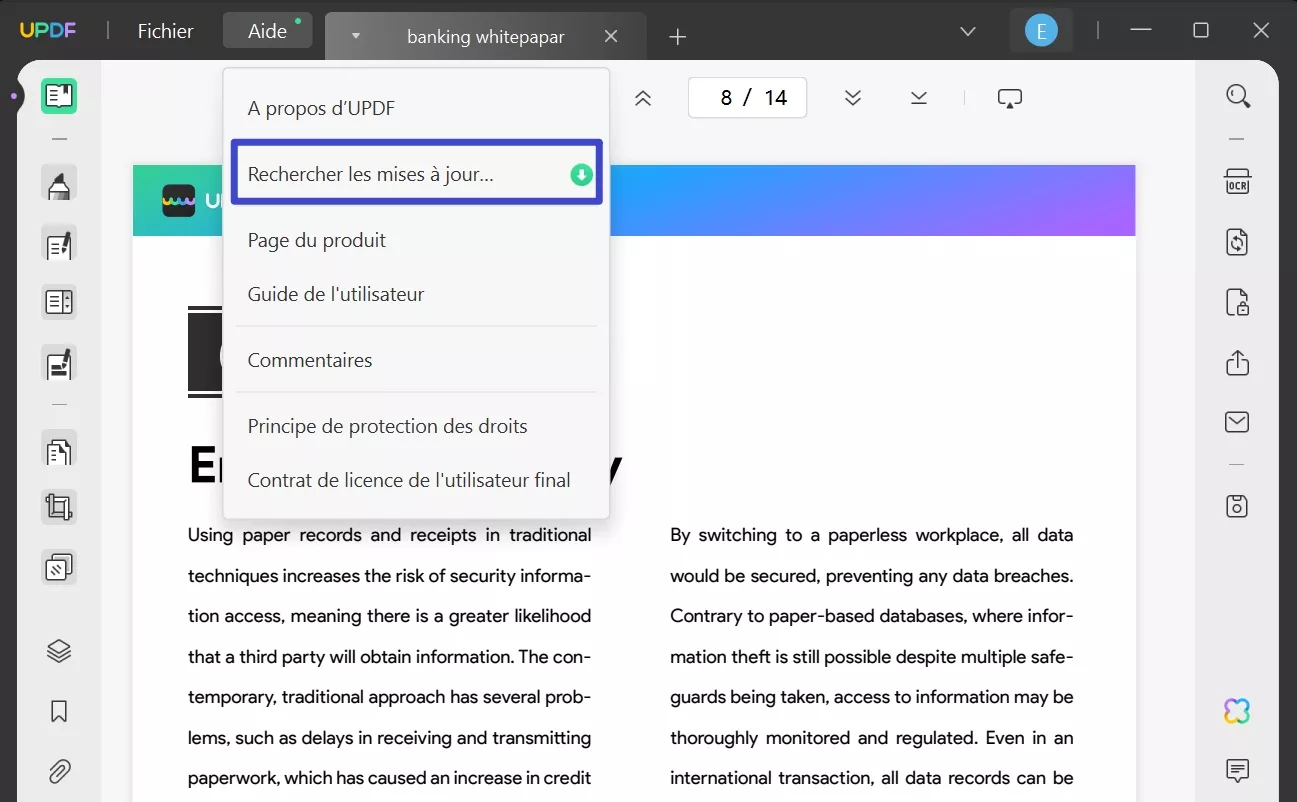This screenshot has width=1297, height=802.
Task: Open the Page layout reading tool
Action: [59, 302]
